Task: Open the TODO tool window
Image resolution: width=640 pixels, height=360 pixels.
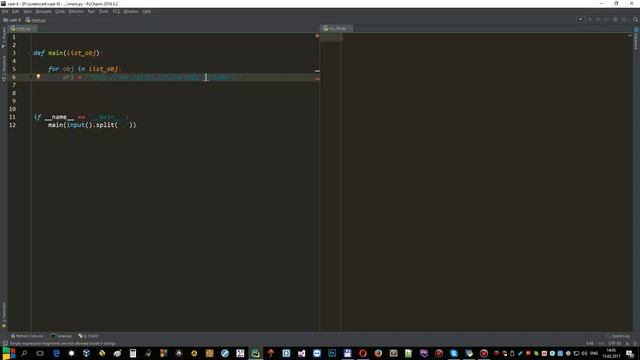Action: (89, 336)
